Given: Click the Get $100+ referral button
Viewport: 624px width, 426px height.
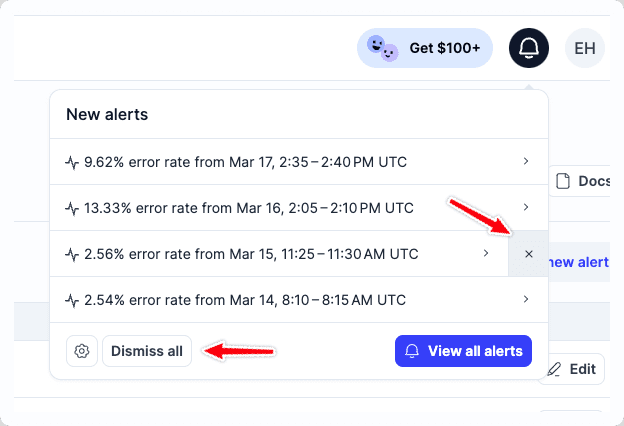Looking at the screenshot, I should 425,48.
